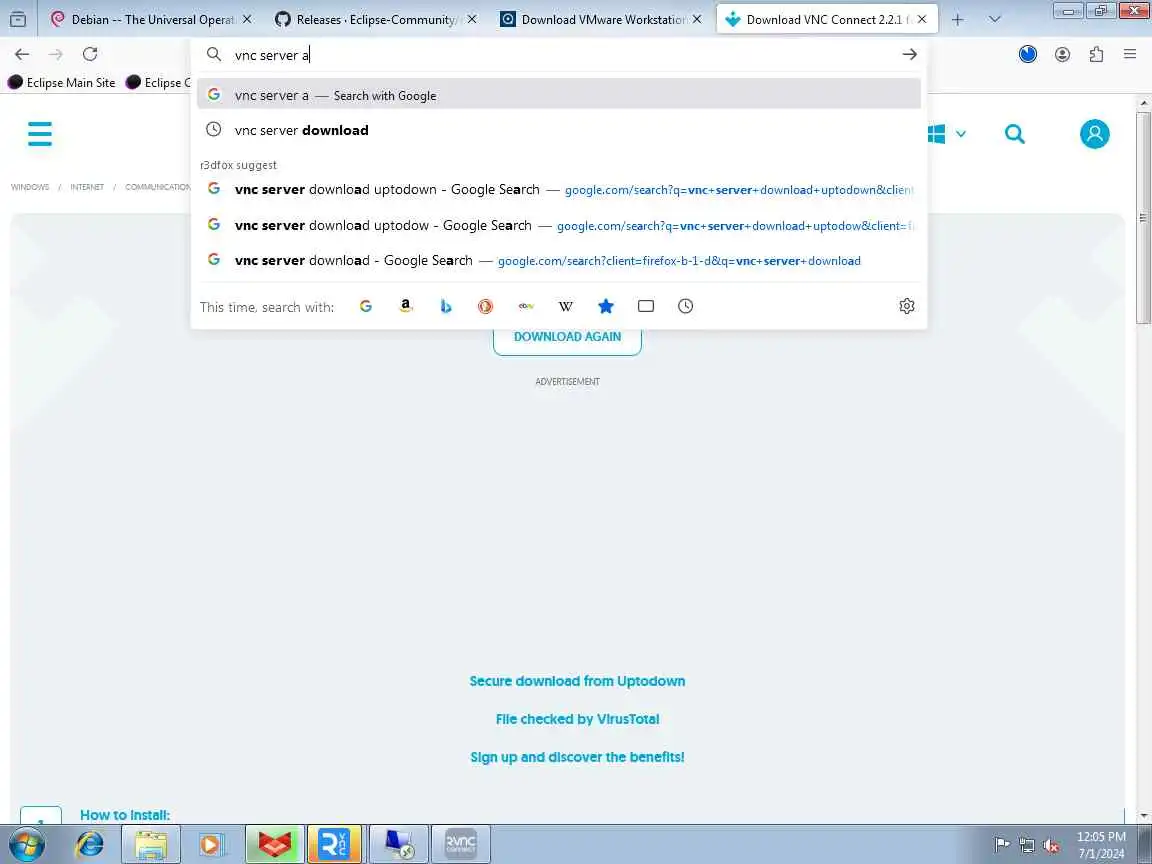Launch Internet Explorer from taskbar

pyautogui.click(x=90, y=844)
